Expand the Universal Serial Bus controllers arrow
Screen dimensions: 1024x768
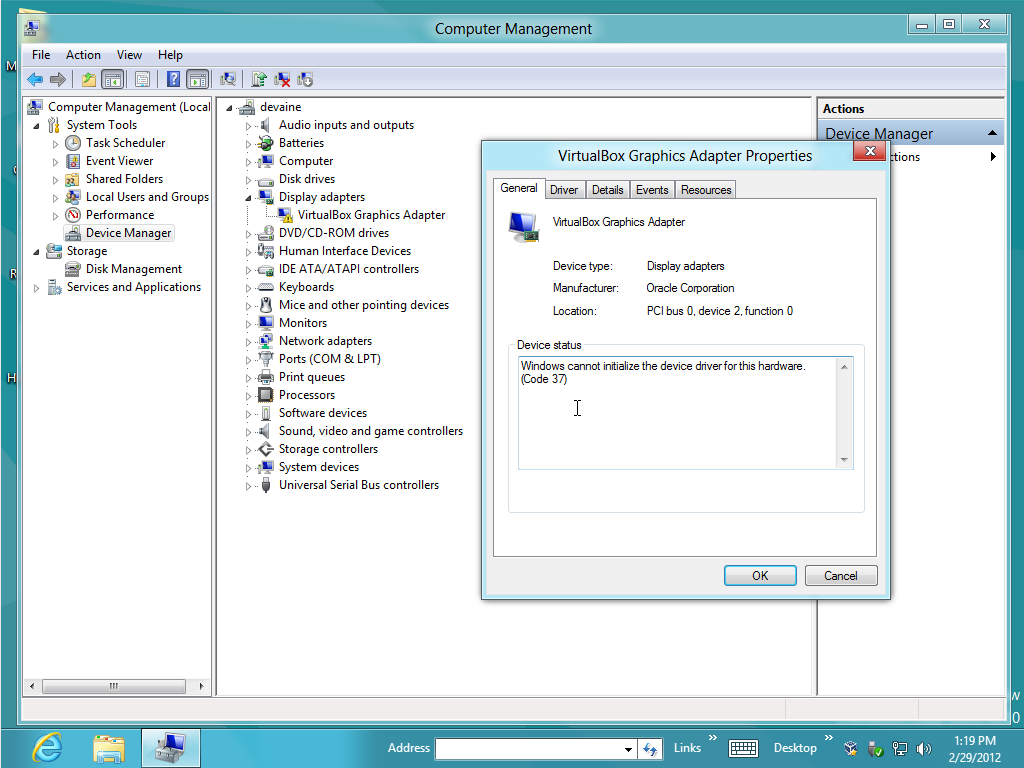click(248, 486)
